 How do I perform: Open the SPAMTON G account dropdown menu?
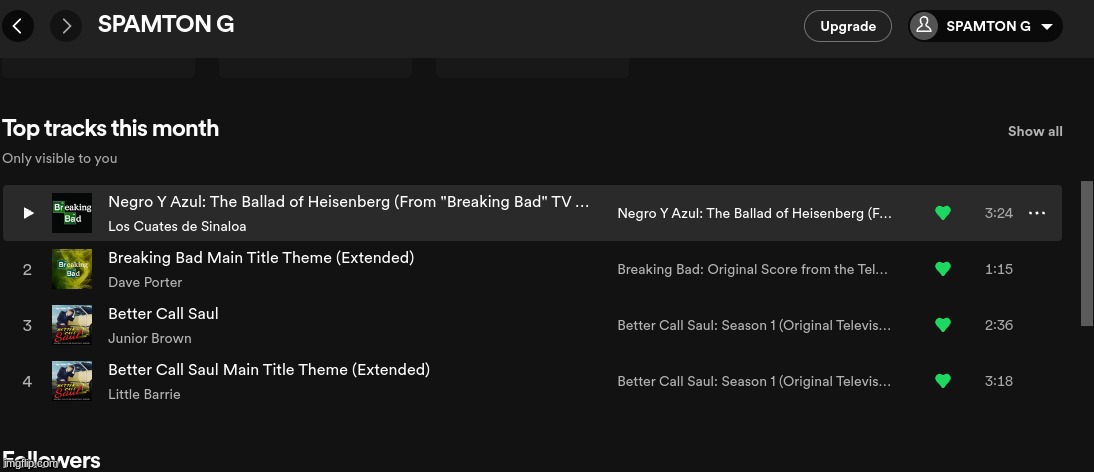pyautogui.click(x=1046, y=27)
